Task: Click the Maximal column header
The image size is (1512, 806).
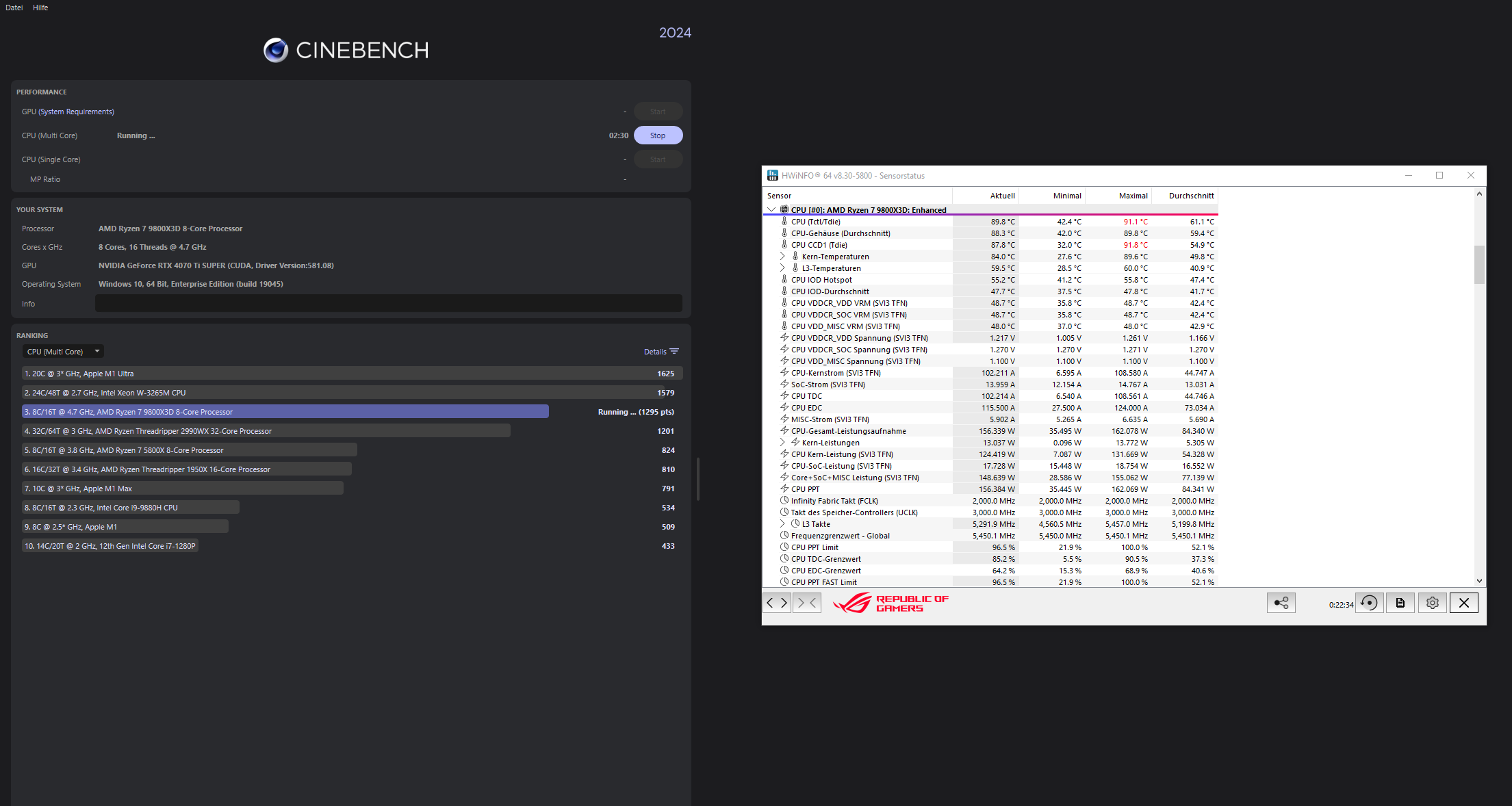Action: click(1133, 196)
